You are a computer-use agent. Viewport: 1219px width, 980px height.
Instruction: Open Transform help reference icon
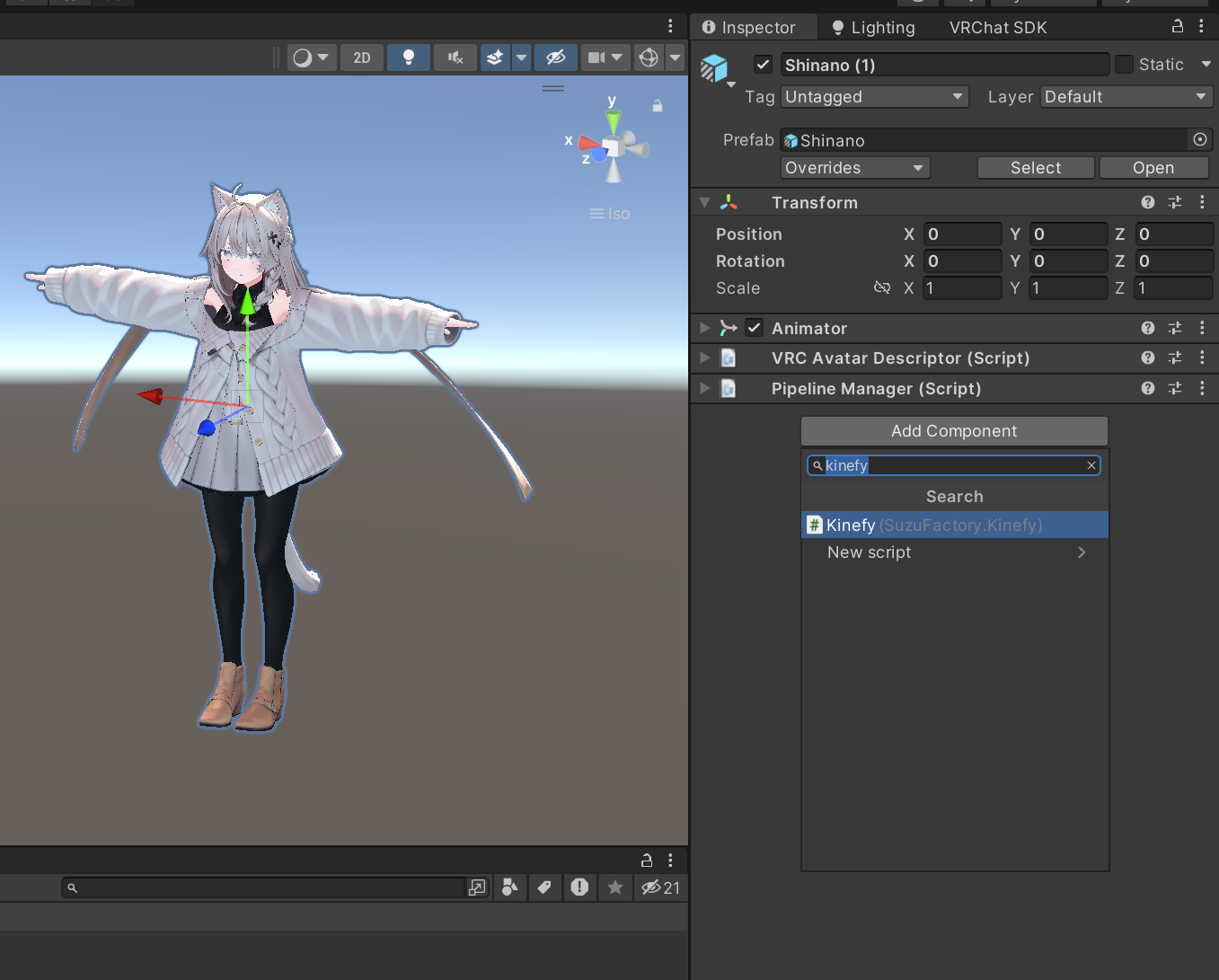click(x=1148, y=202)
